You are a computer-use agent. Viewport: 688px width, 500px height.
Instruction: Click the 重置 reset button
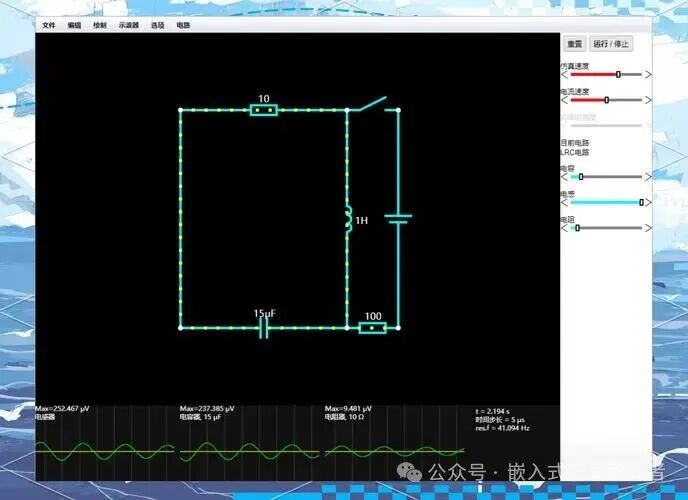574,44
